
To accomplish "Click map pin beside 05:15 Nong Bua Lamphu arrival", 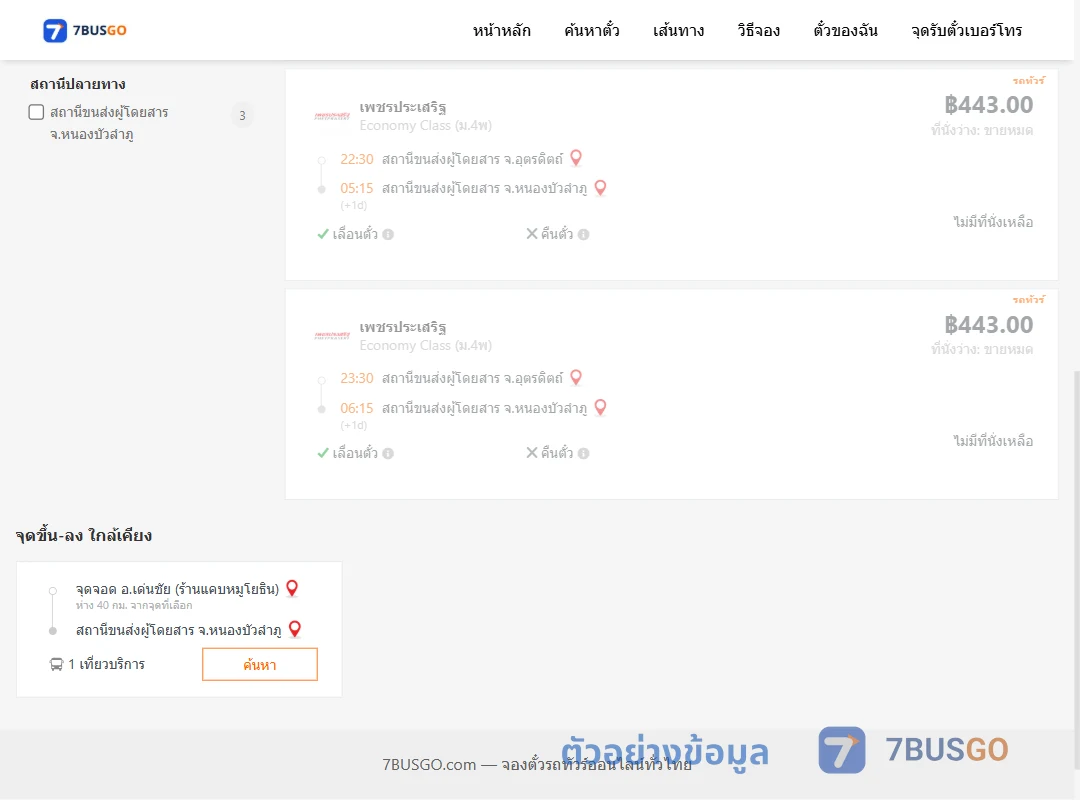I will [601, 188].
